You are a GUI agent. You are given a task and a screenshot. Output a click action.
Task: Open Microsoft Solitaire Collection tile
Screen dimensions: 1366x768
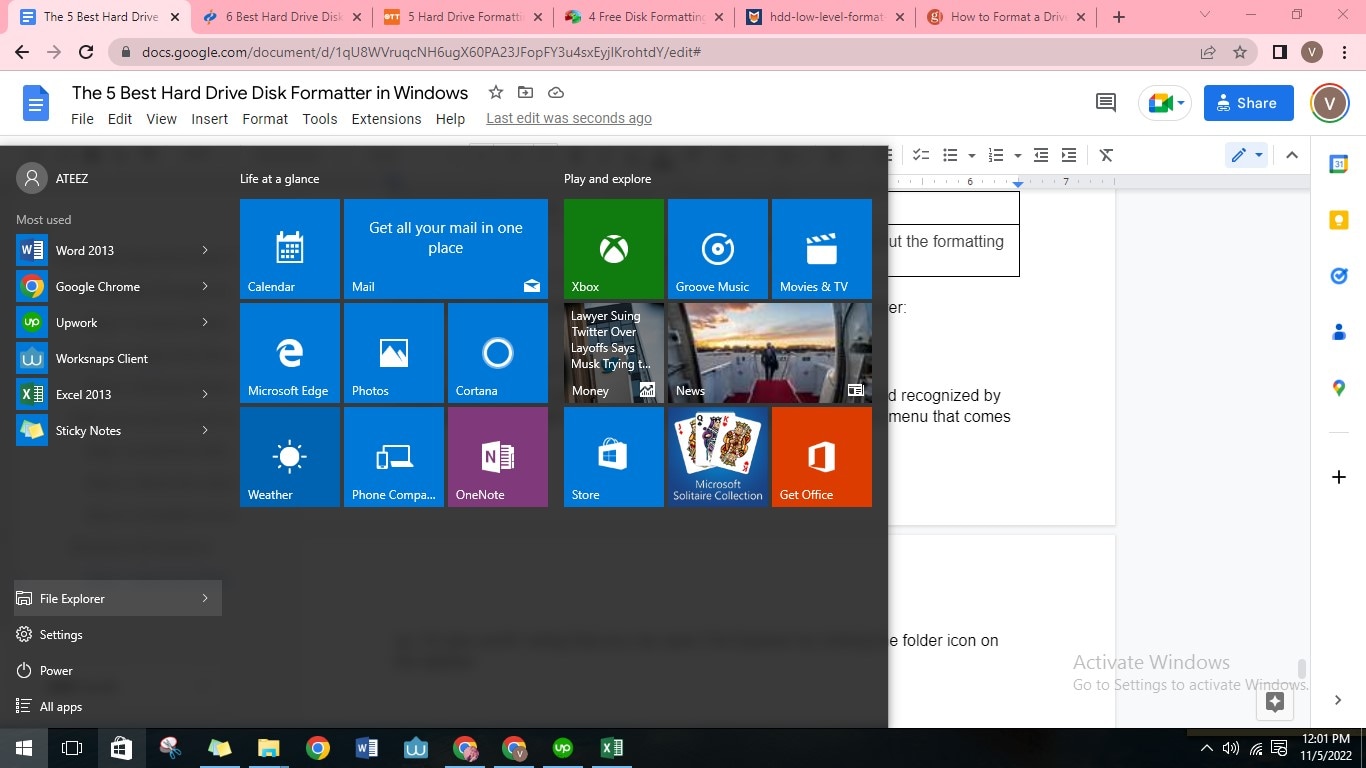[718, 457]
